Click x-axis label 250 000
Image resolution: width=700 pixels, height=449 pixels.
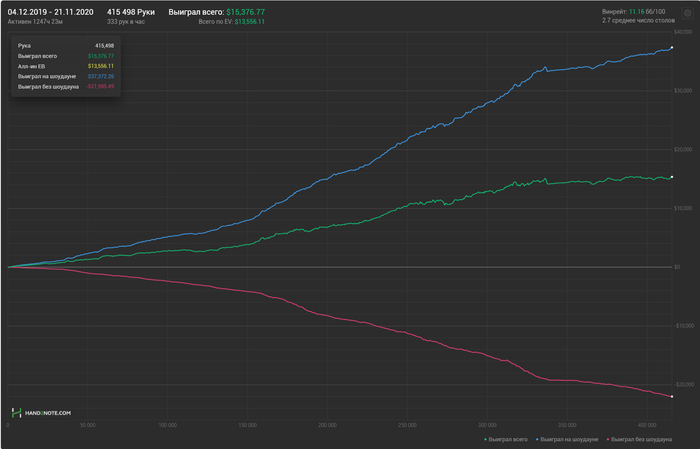coord(408,425)
